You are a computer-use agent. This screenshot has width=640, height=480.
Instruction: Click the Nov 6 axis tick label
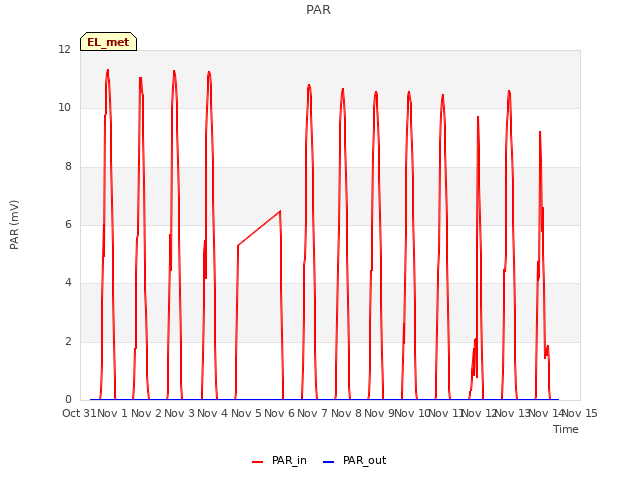(279, 413)
